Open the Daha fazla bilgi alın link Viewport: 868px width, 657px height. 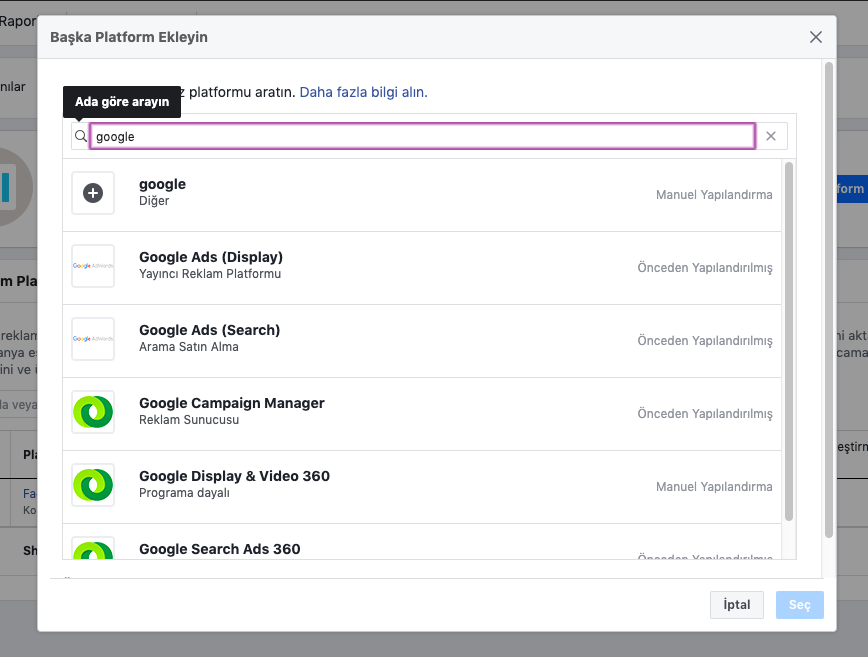364,92
